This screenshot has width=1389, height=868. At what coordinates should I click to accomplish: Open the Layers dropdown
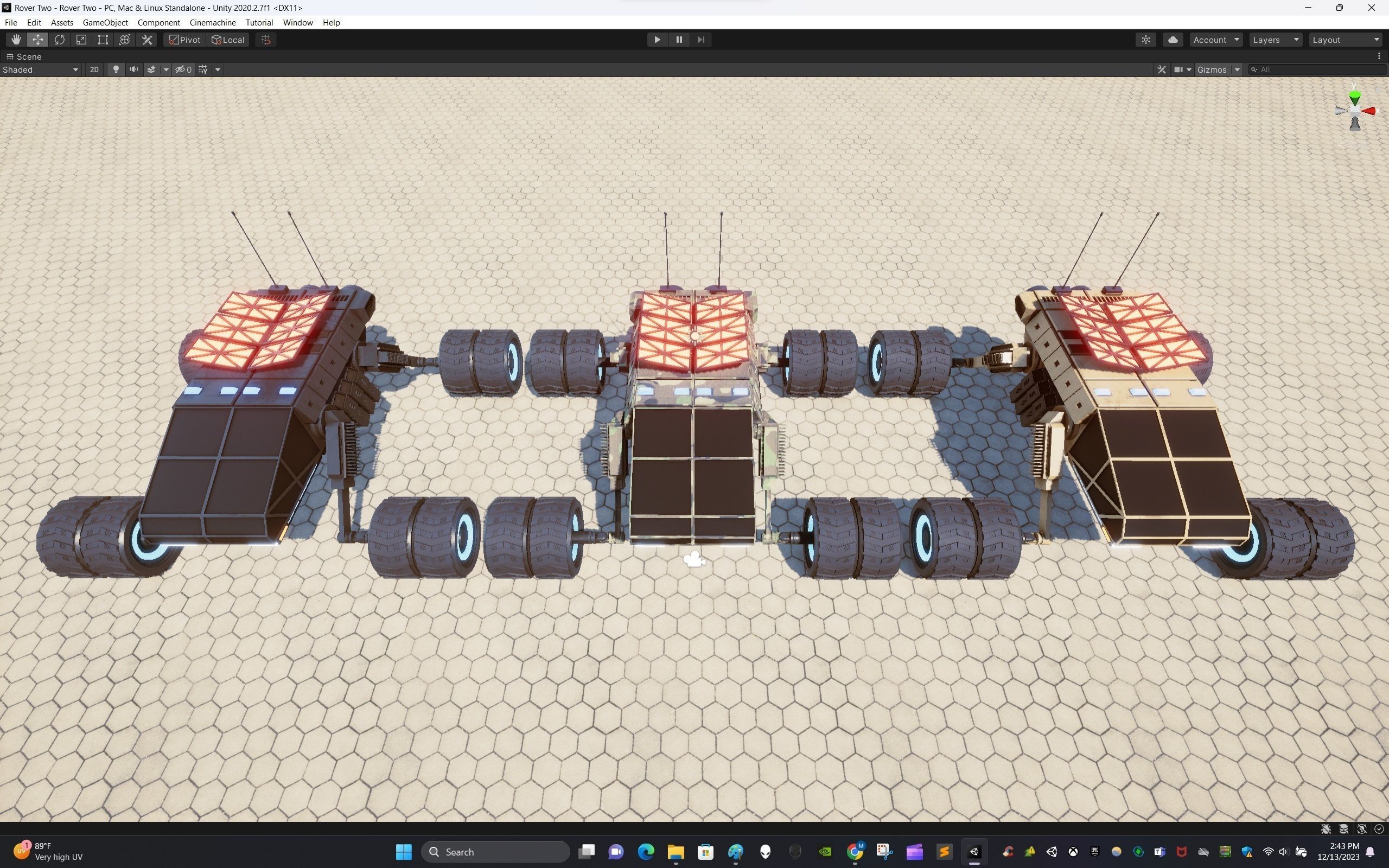pyautogui.click(x=1276, y=40)
